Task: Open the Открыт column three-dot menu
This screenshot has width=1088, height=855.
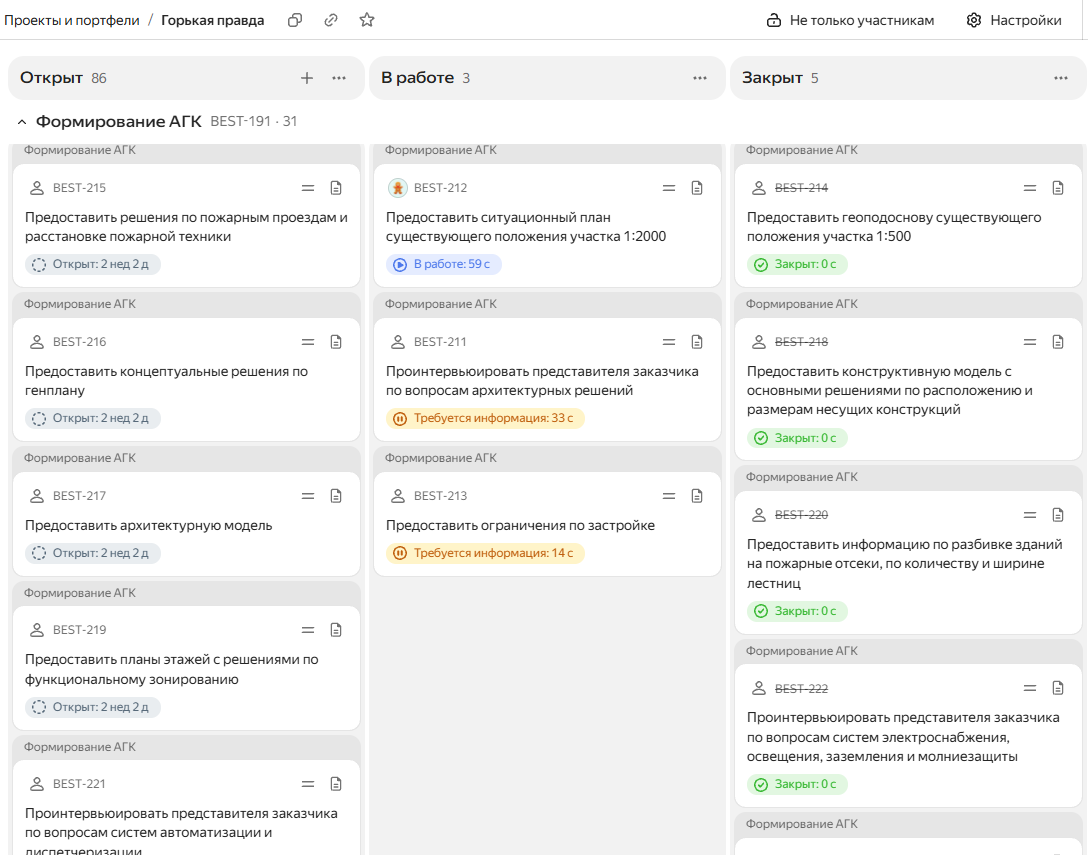Action: click(x=339, y=78)
